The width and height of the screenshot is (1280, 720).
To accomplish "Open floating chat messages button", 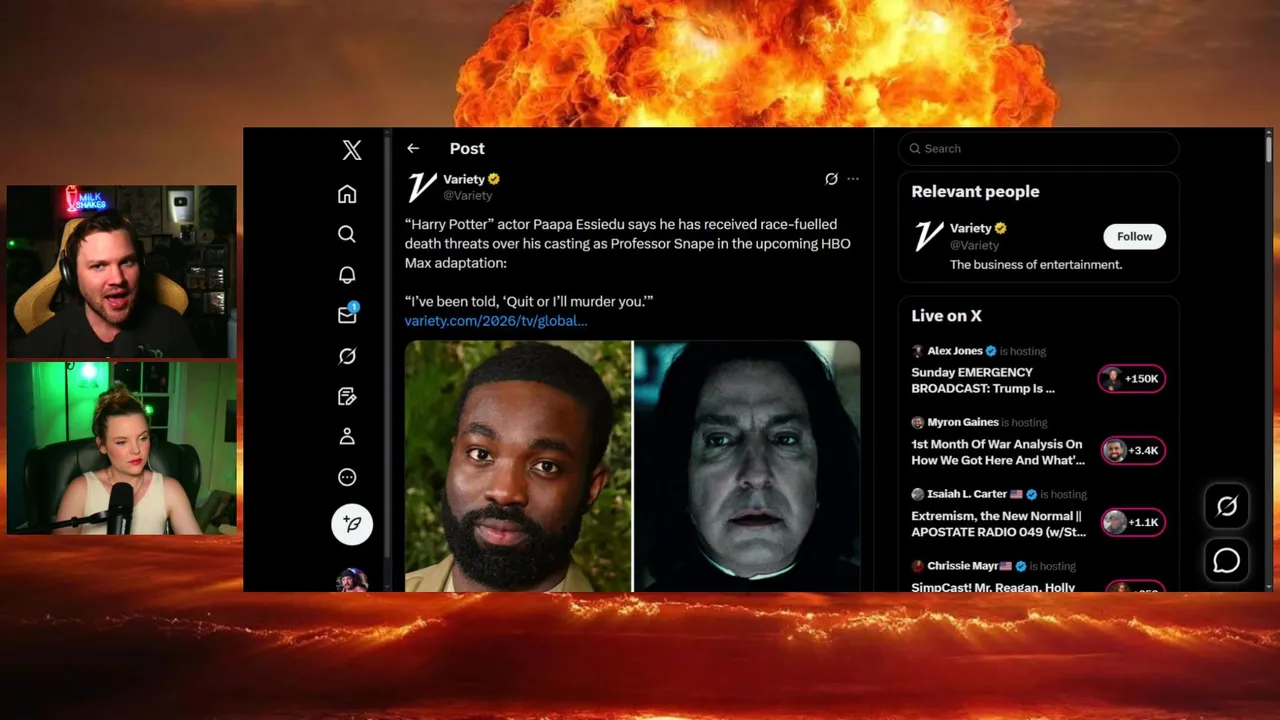I will 1227,561.
